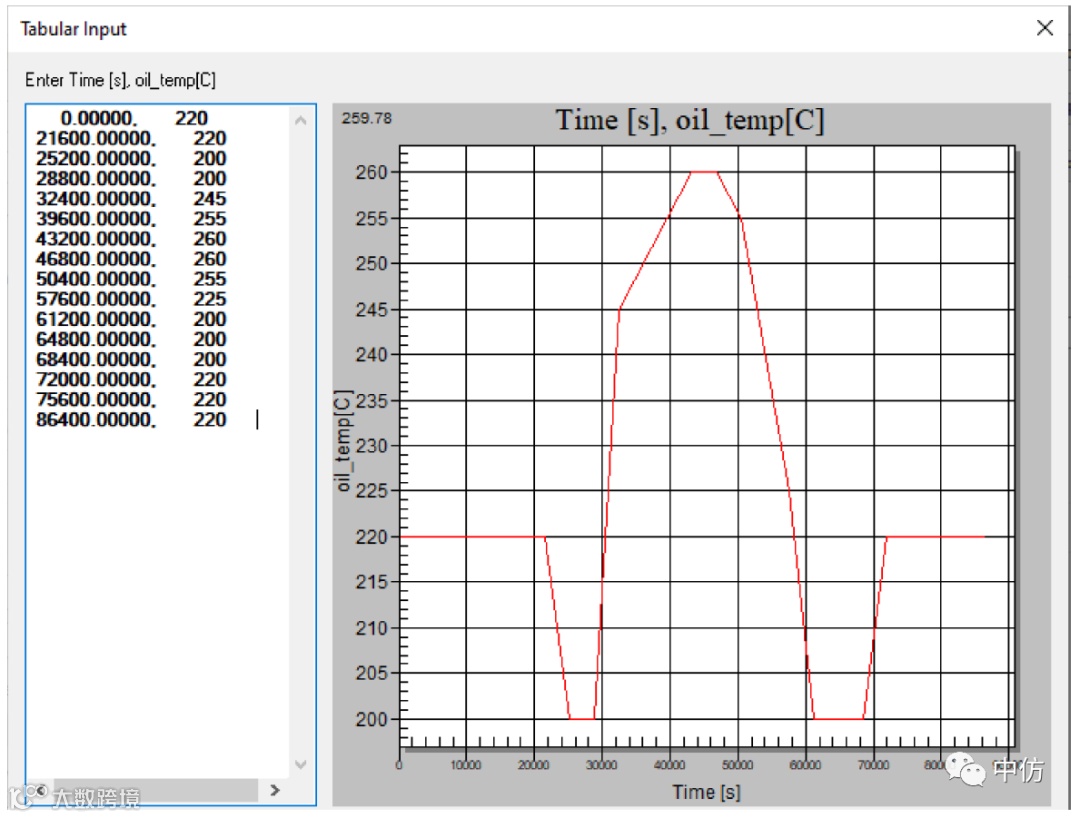The height and width of the screenshot is (818, 1080).
Task: Click empty area of table input below rows
Action: click(x=157, y=599)
